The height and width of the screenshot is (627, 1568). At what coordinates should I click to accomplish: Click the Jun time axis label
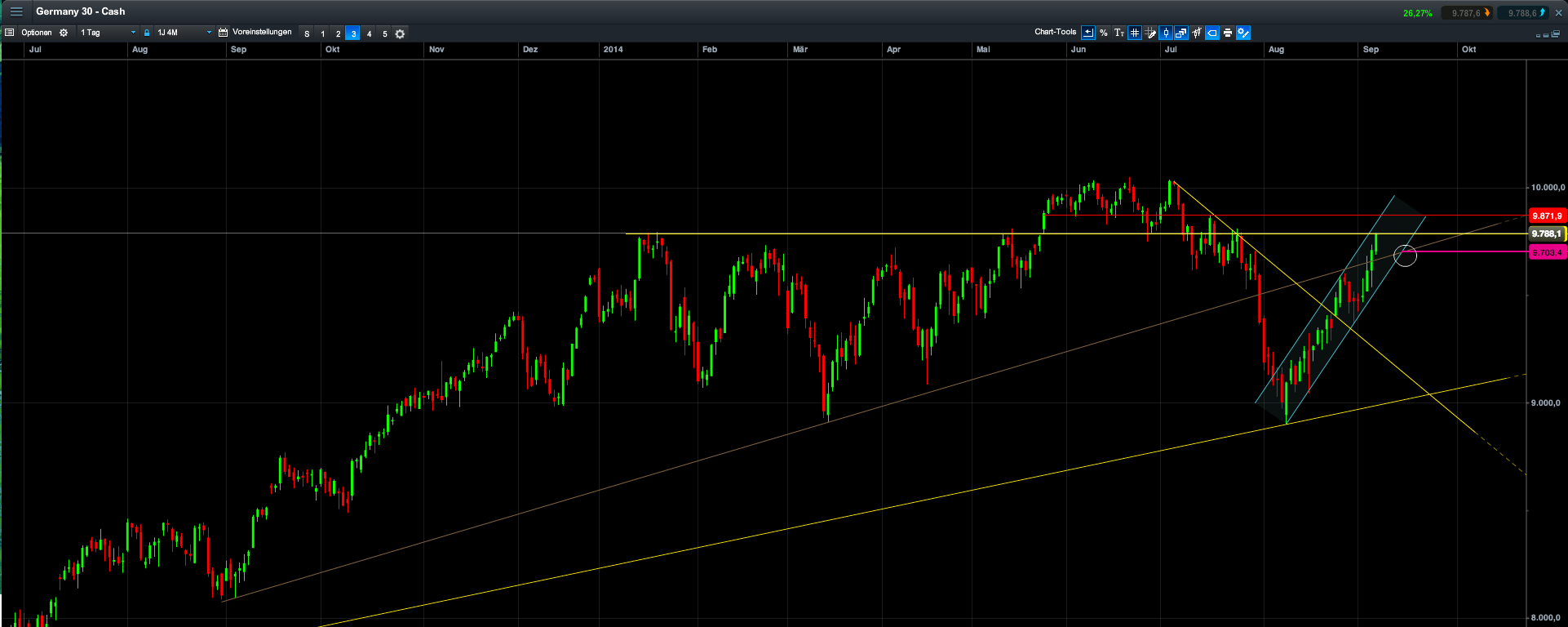tap(1079, 49)
